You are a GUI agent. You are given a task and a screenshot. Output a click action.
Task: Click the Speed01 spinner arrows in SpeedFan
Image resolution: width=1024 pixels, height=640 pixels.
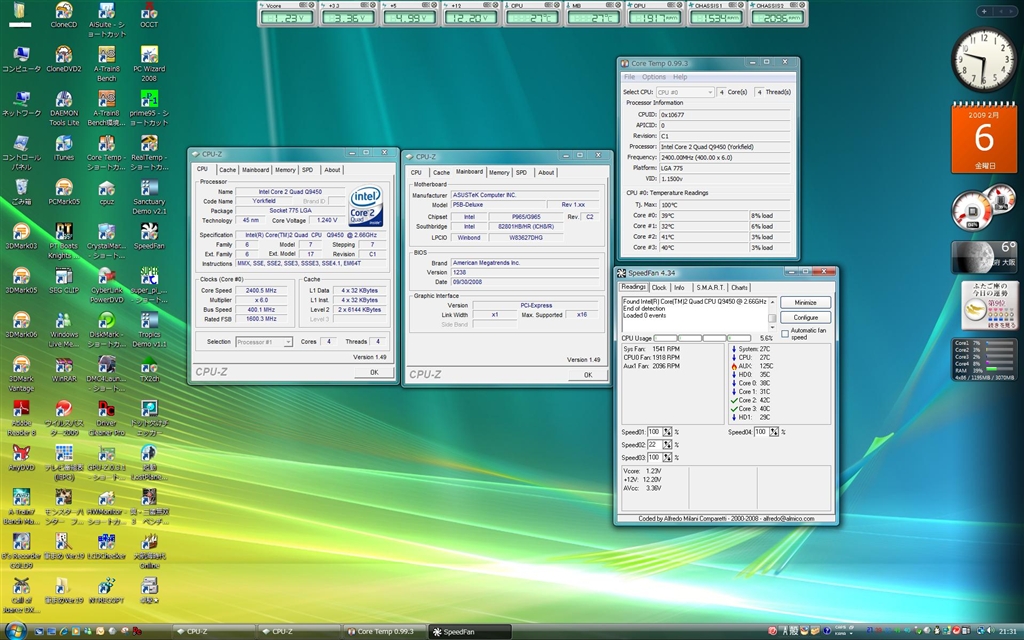pyautogui.click(x=667, y=432)
